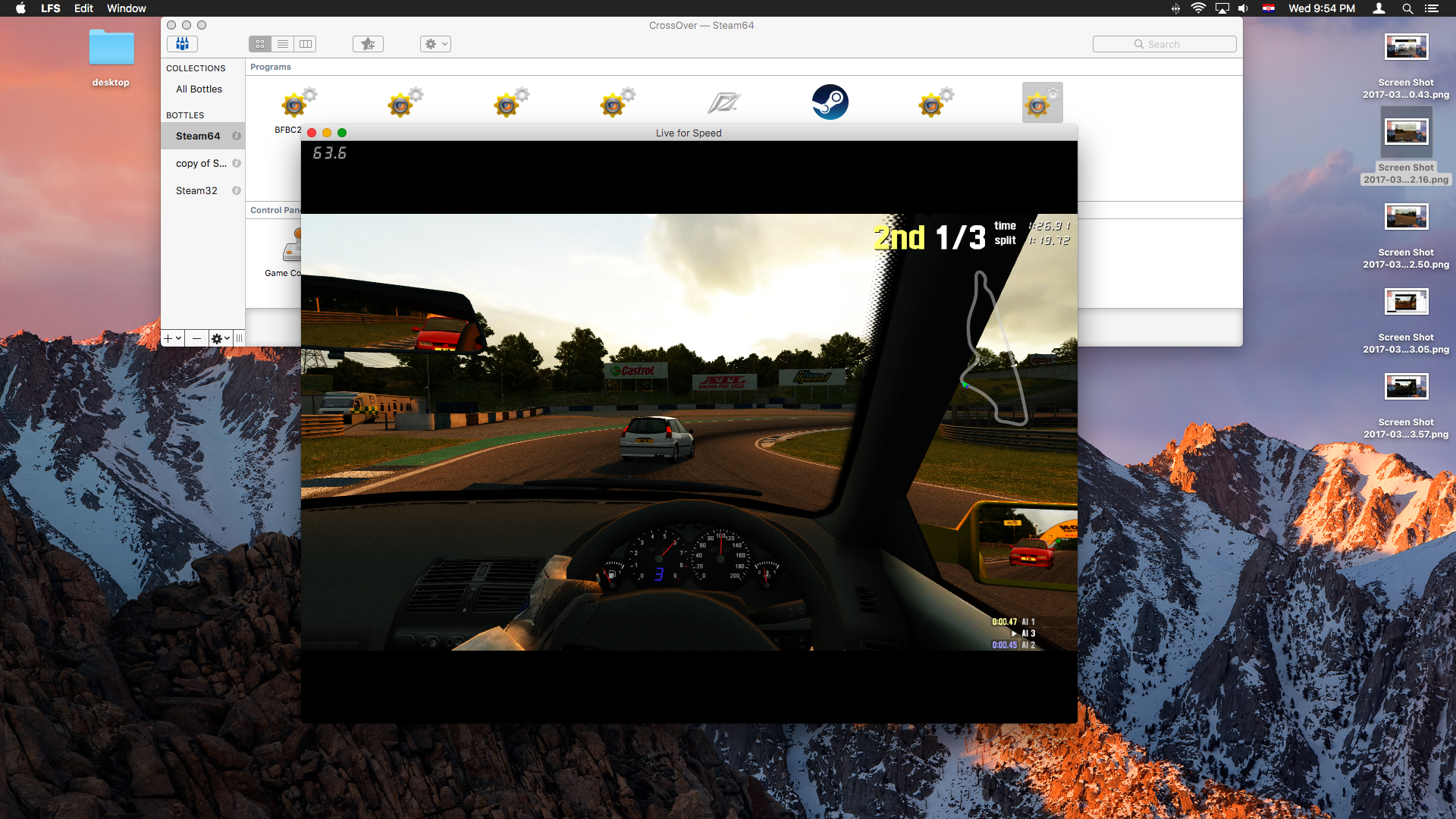The width and height of the screenshot is (1456, 819).
Task: Click the track map in the game view
Action: pos(995,349)
